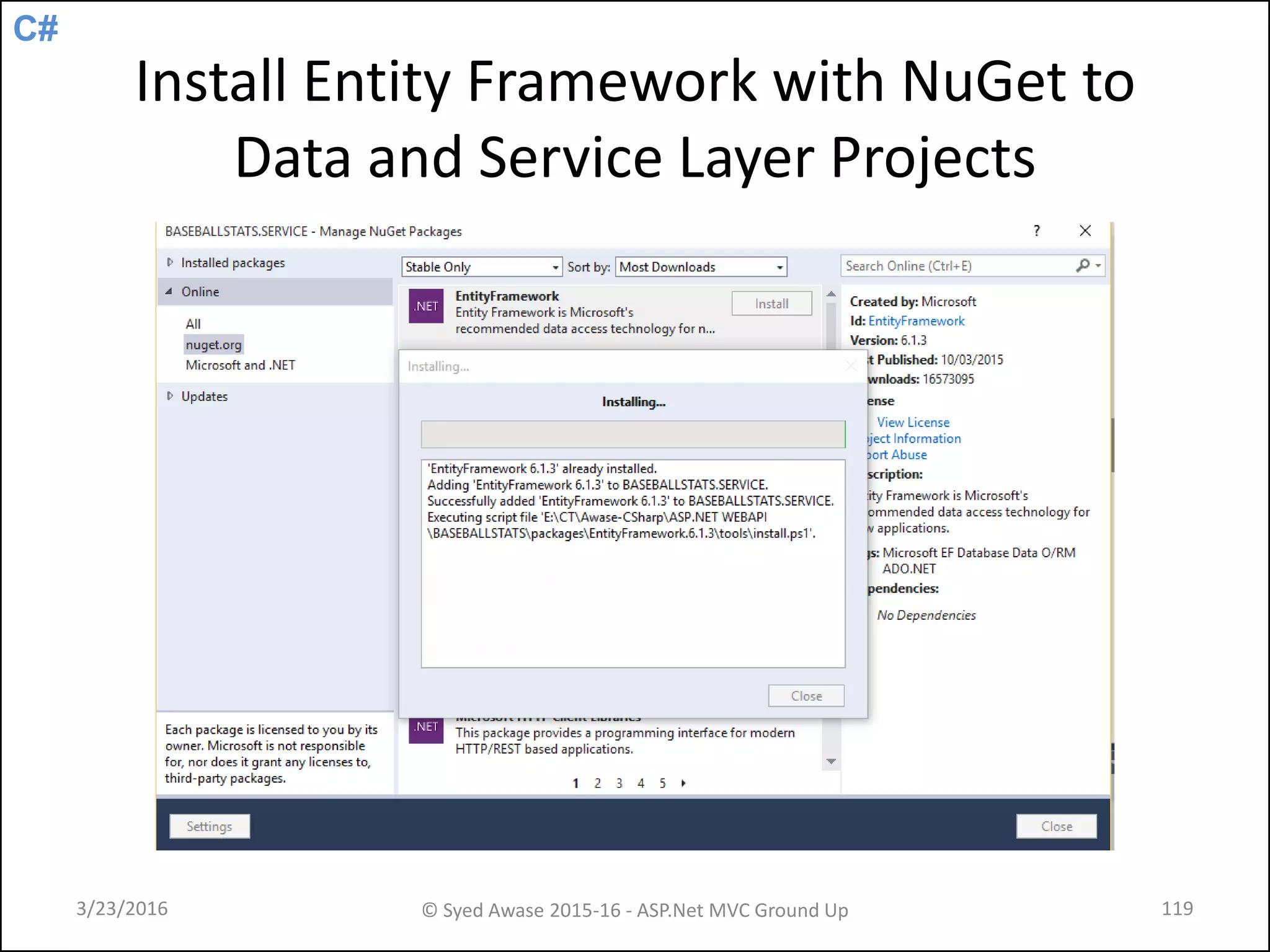Click the help question mark icon
Image resolution: width=1270 pixels, height=952 pixels.
click(x=1037, y=231)
